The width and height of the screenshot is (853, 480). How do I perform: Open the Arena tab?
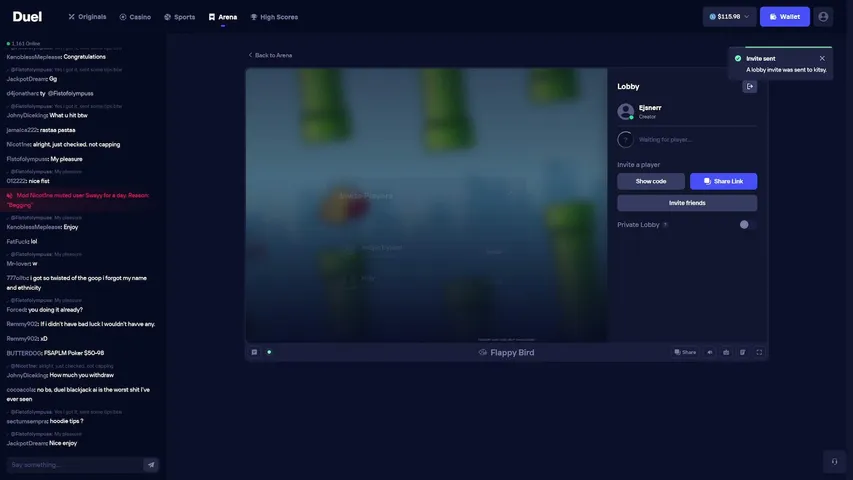pyautogui.click(x=223, y=17)
